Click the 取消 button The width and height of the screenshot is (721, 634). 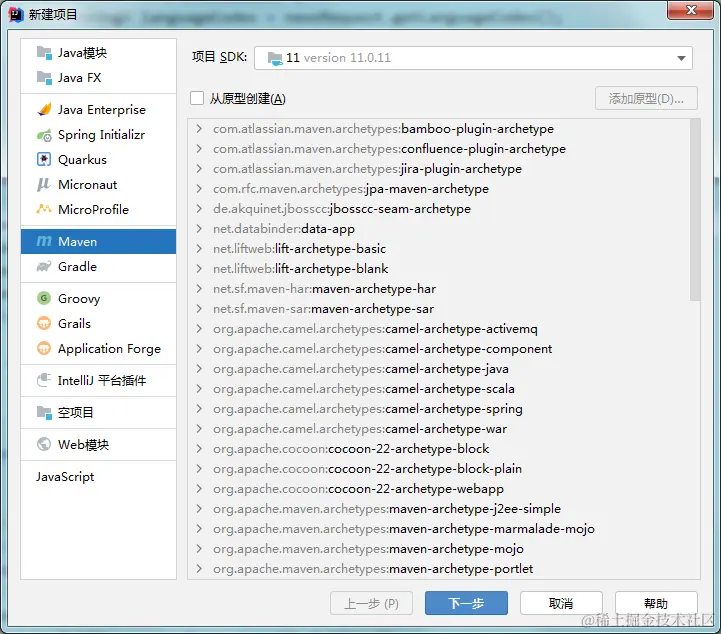[x=561, y=603]
